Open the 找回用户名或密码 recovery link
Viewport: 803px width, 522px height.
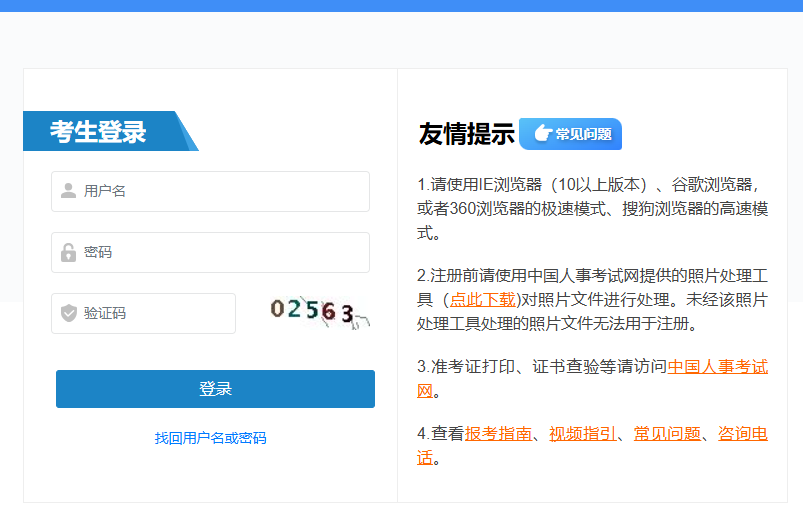[210, 438]
